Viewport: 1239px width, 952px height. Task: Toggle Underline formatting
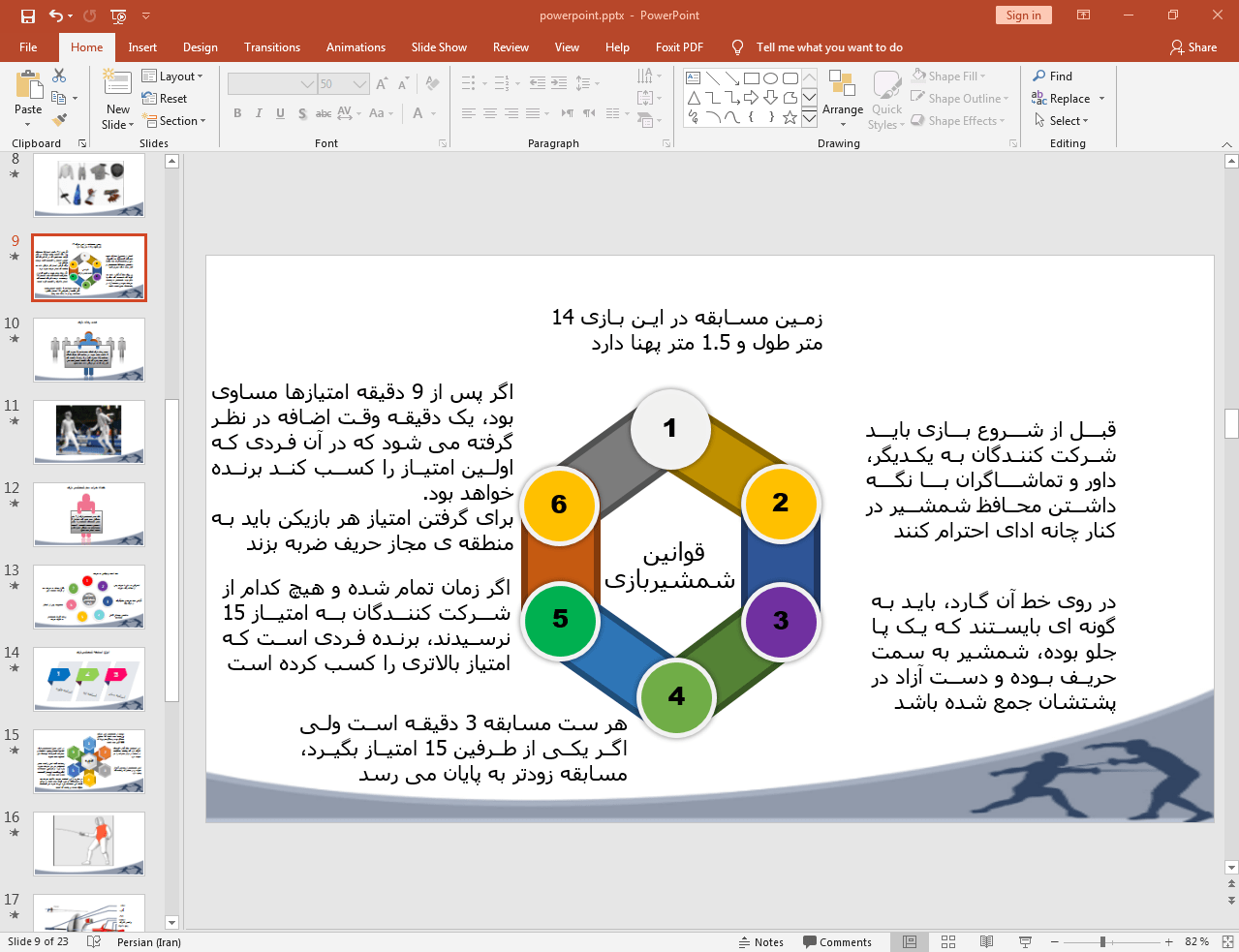tap(280, 113)
